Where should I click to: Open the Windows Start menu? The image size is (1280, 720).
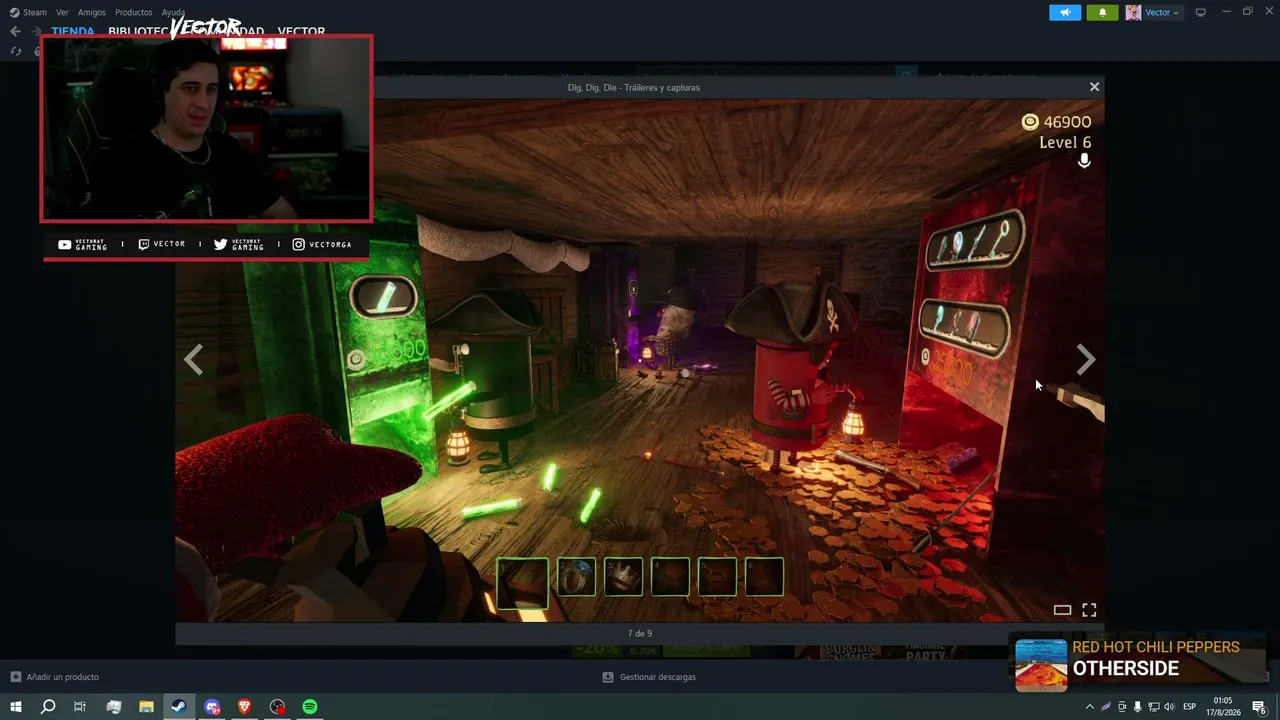pyautogui.click(x=16, y=707)
